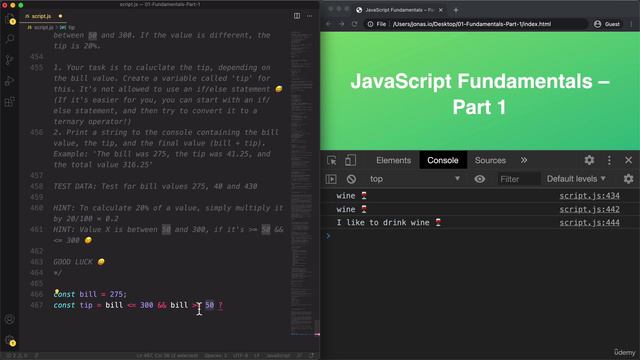Clear the console output
The image size is (640, 360).
351,179
